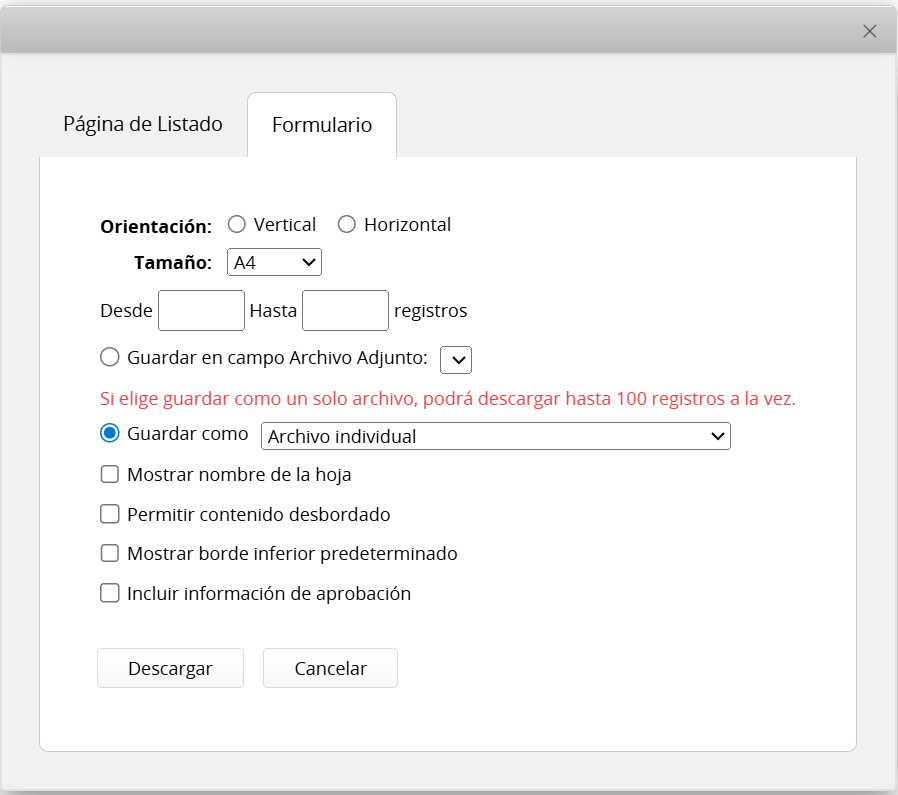Switch to the Página de Listado tab
This screenshot has height=795, width=898.
[x=143, y=124]
